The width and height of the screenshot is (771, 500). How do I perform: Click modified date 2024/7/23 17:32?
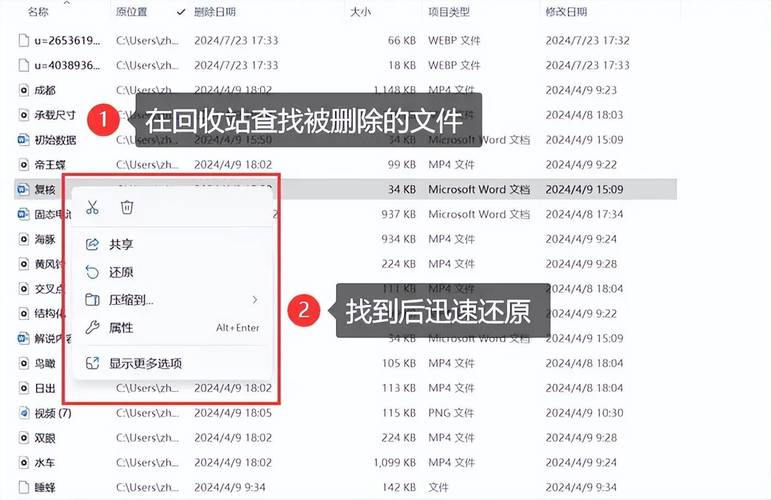point(588,40)
